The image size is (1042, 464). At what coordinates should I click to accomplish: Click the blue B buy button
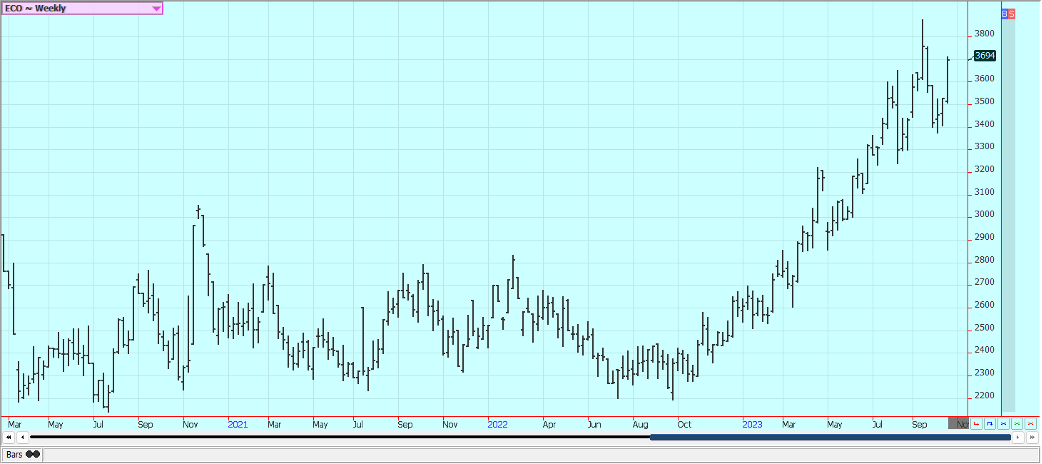click(x=1004, y=13)
